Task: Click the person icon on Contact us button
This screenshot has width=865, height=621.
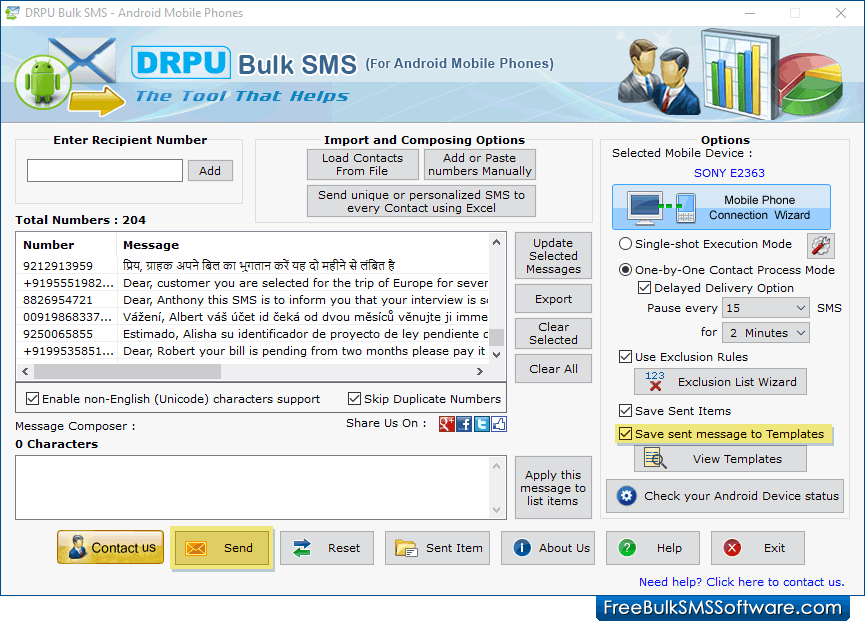Action: point(77,547)
